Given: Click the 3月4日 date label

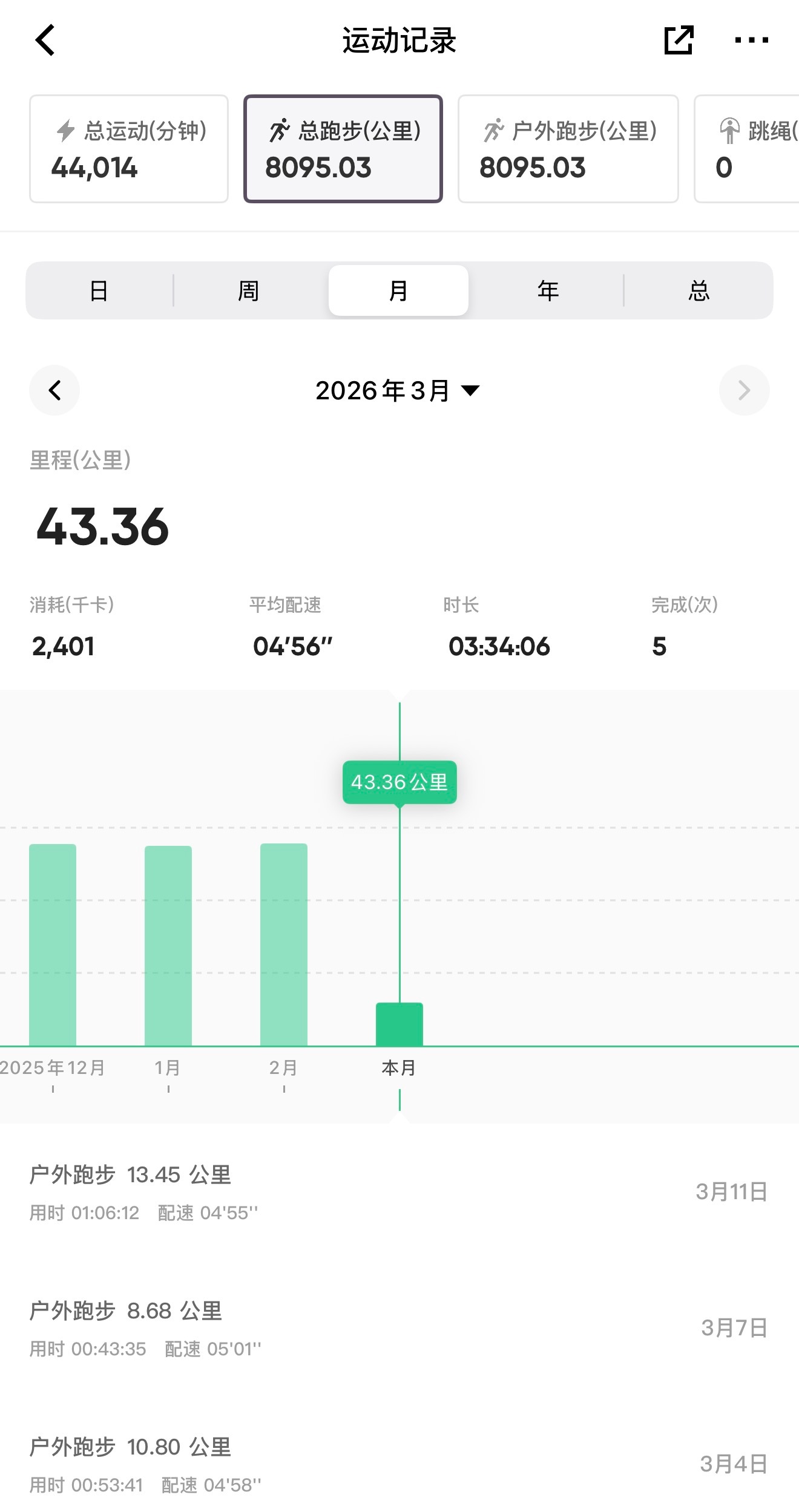Looking at the screenshot, I should (734, 1464).
